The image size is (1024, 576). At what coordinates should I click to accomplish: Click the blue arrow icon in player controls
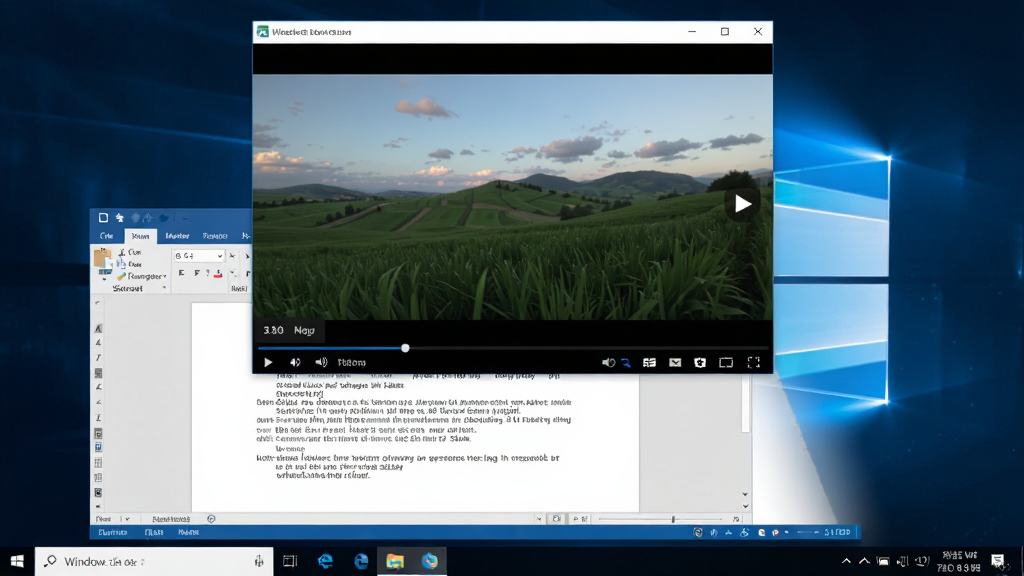point(626,362)
